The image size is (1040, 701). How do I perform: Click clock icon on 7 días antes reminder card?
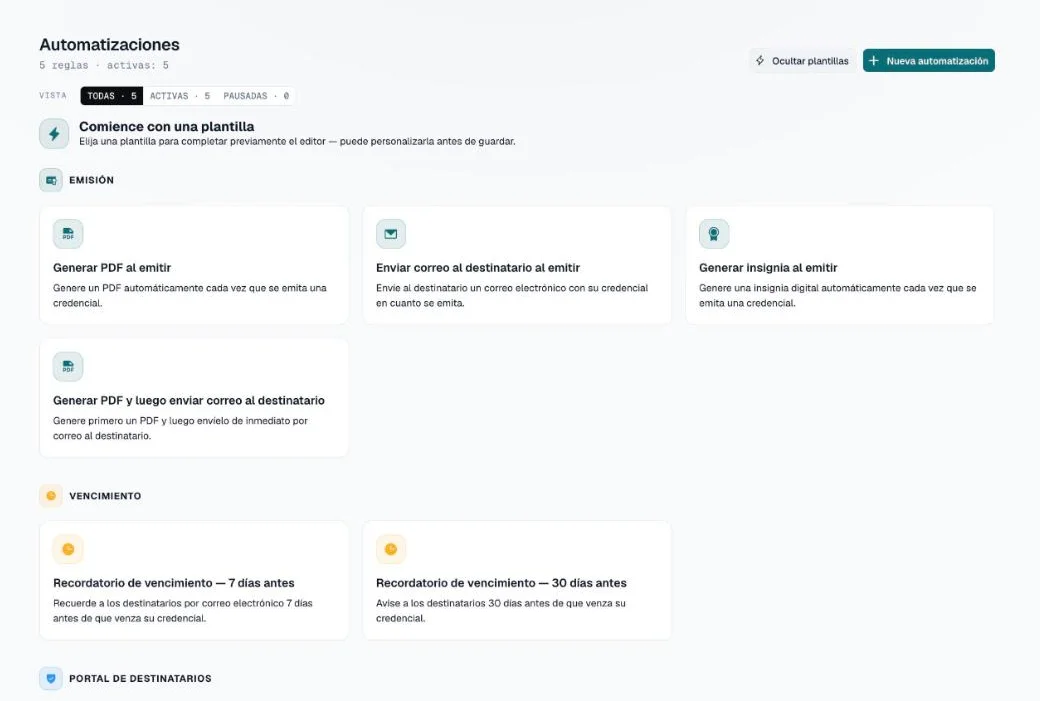(x=68, y=549)
